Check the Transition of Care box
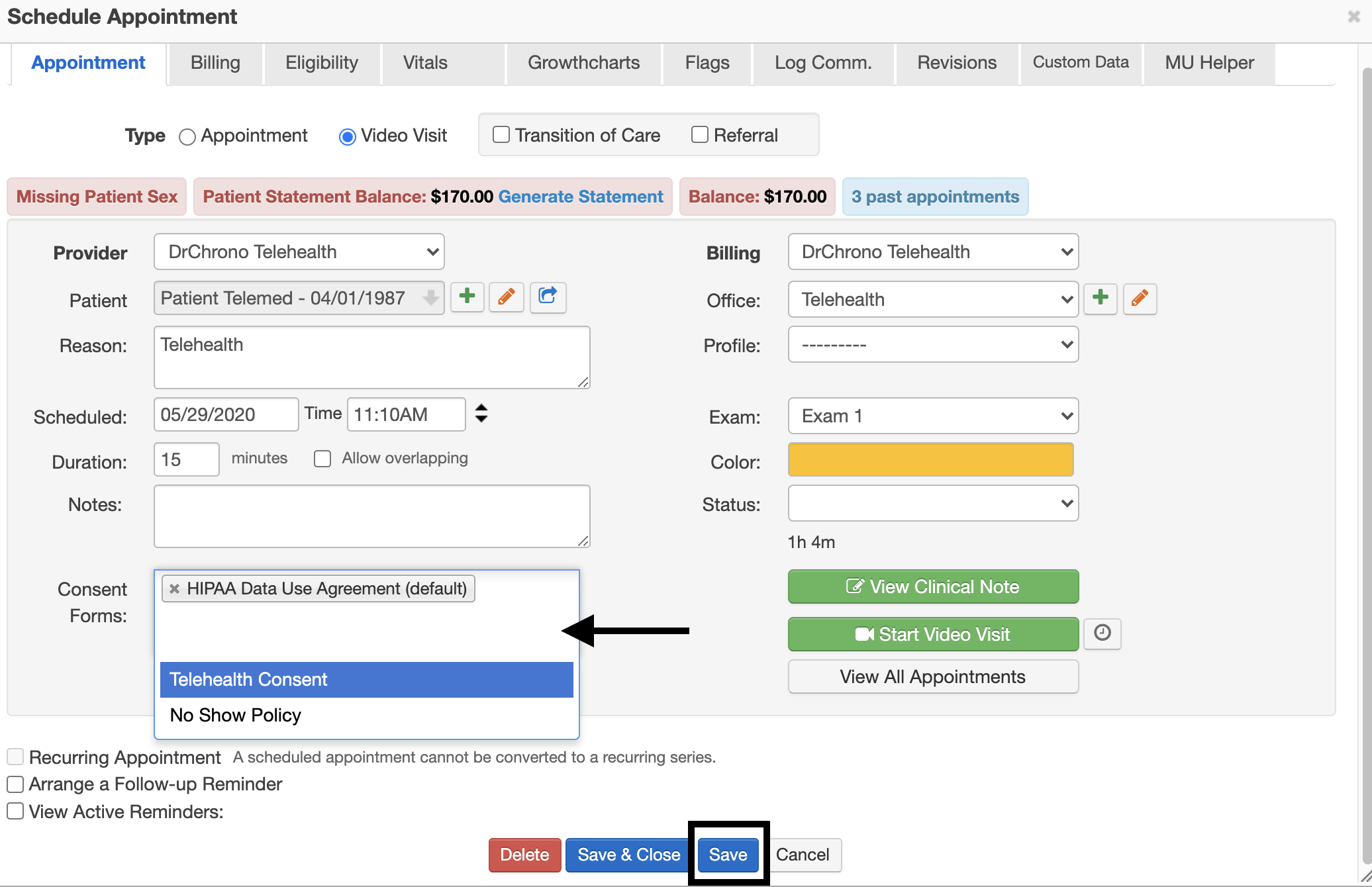Screen dimensions: 1372x887 501,135
